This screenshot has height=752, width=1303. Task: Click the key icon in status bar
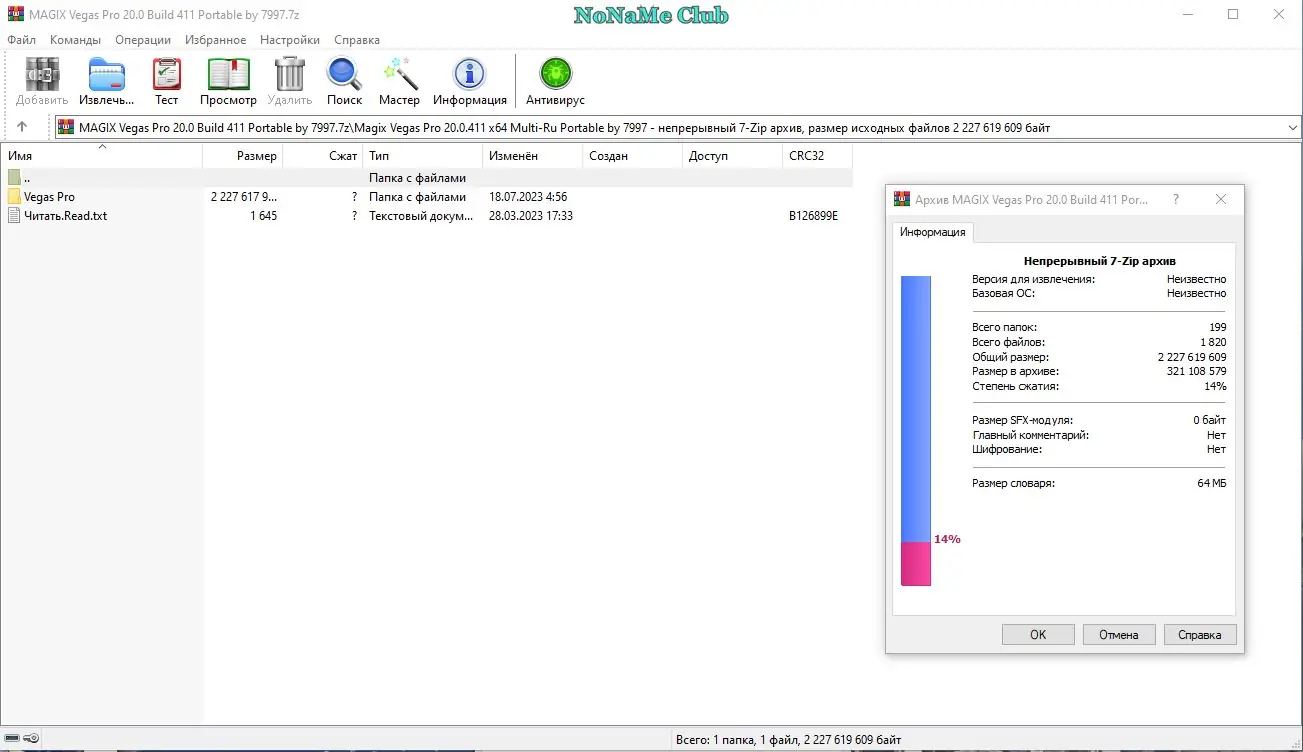[x=32, y=739]
